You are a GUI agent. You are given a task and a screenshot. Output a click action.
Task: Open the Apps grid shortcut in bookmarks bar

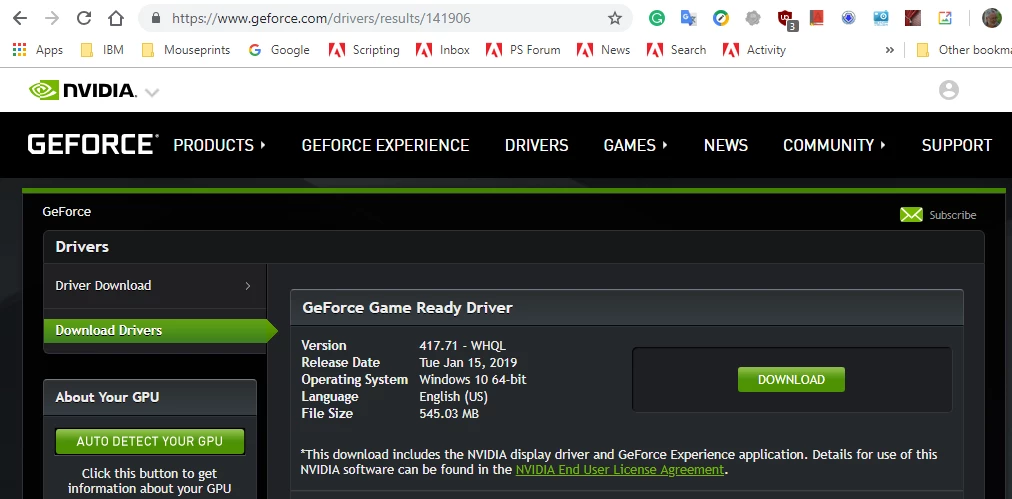(x=38, y=50)
